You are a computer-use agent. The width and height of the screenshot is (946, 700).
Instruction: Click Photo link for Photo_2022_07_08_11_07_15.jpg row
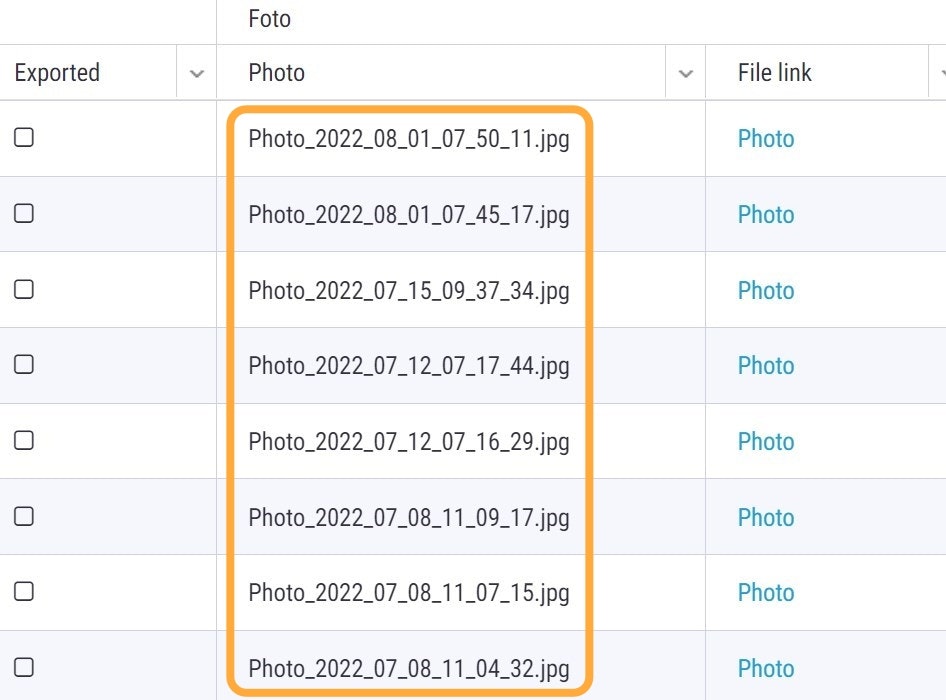766,593
